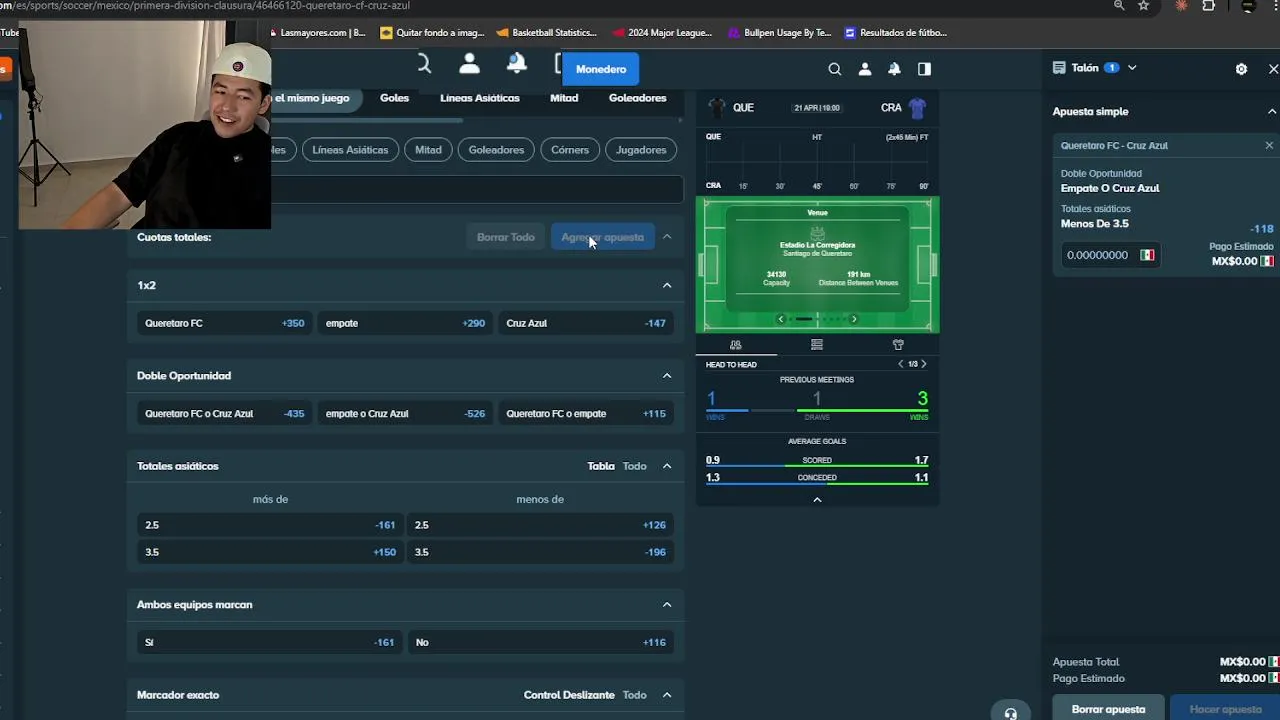Image resolution: width=1280 pixels, height=720 pixels.
Task: Close the Talón bet slip panel
Action: (x=1273, y=69)
